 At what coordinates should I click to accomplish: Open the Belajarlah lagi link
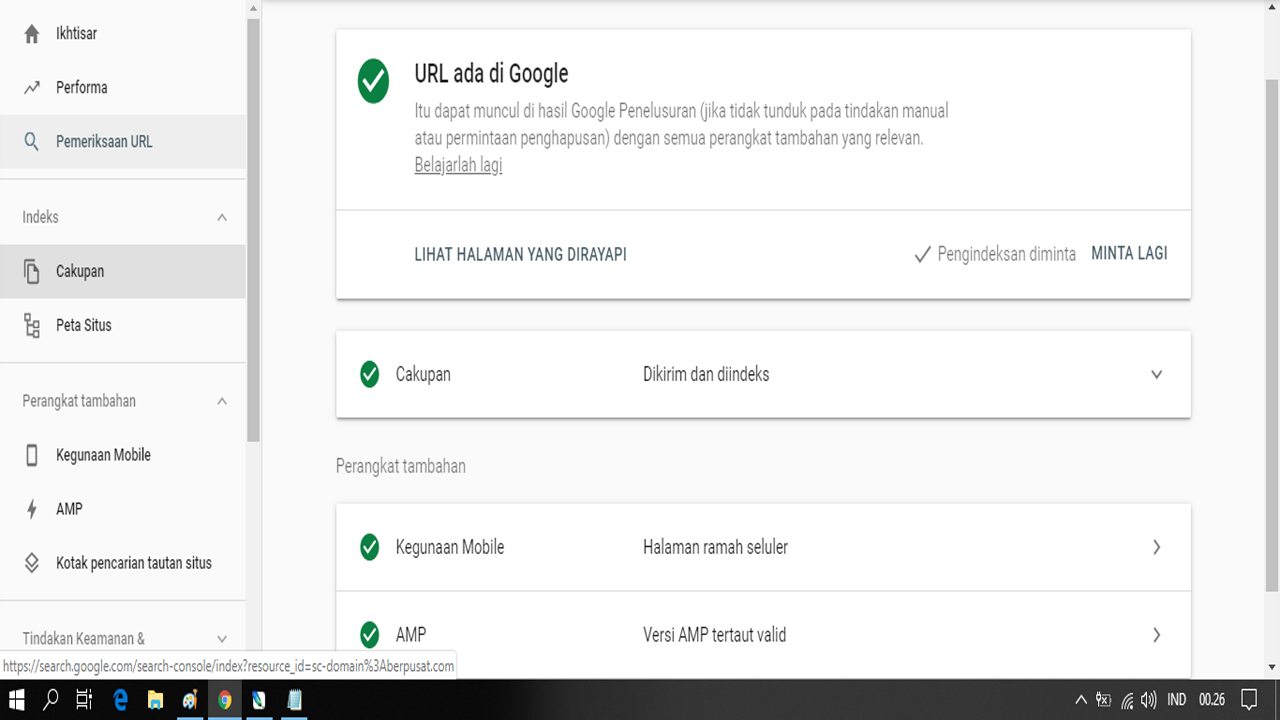click(x=457, y=165)
